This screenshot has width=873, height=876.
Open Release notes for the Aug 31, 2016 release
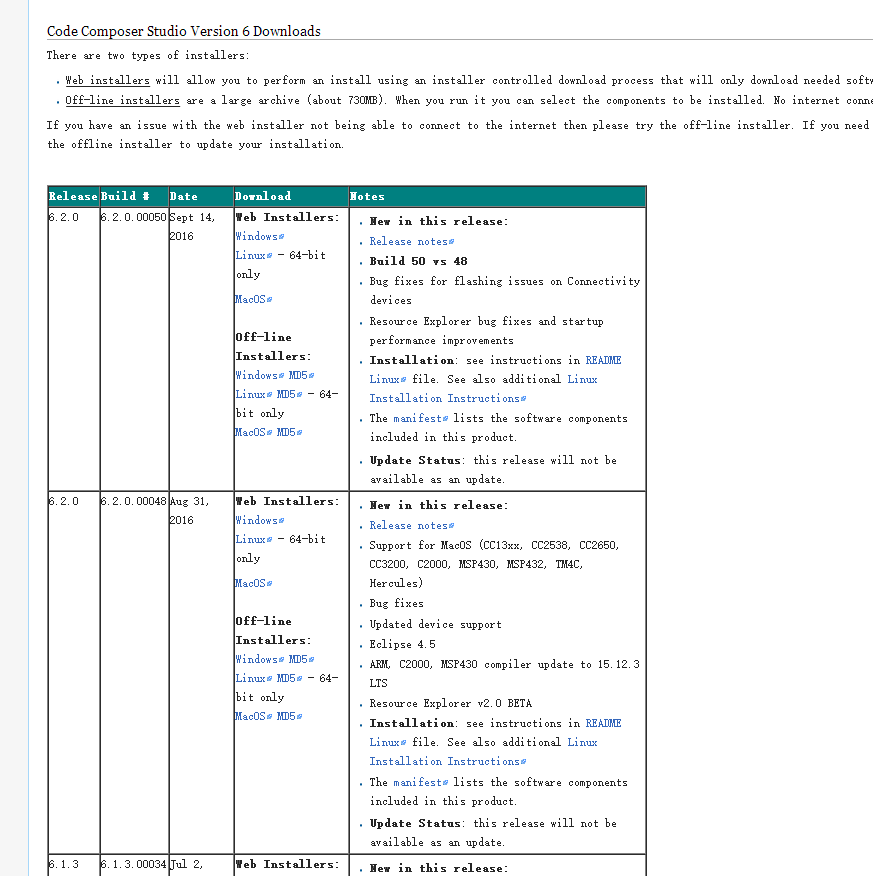tap(412, 526)
